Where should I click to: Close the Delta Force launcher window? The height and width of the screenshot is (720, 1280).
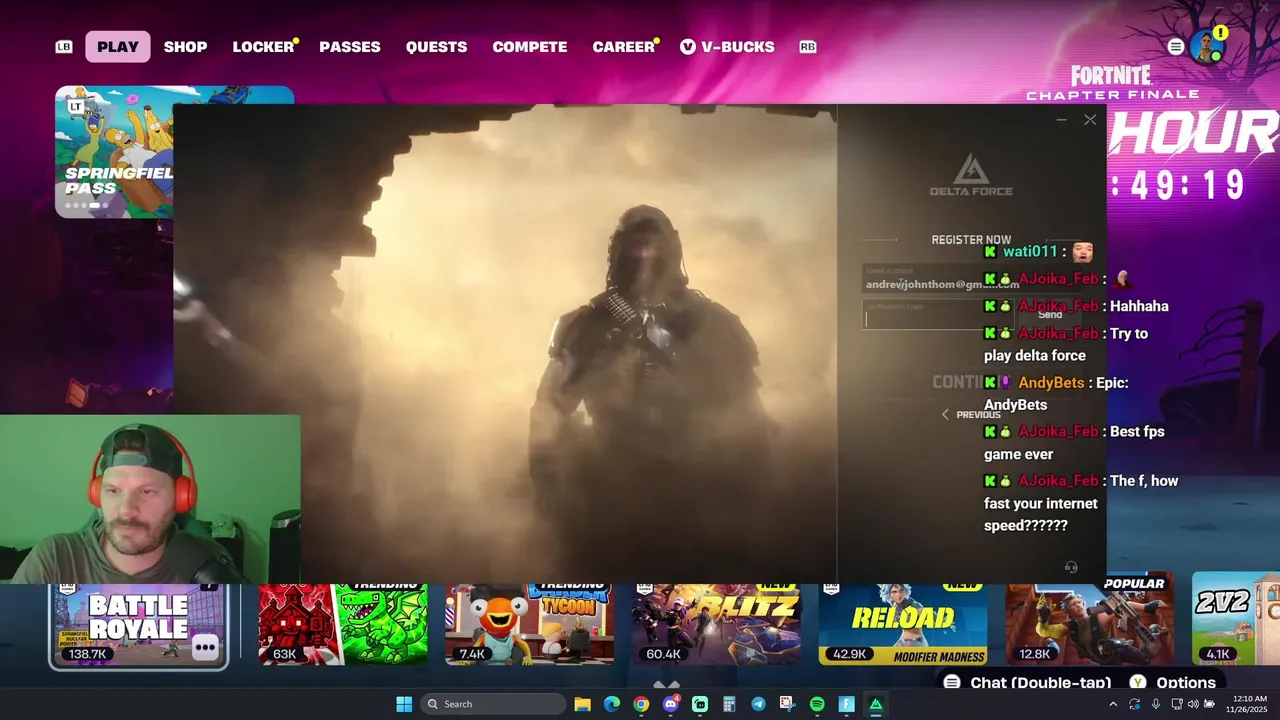(1090, 120)
